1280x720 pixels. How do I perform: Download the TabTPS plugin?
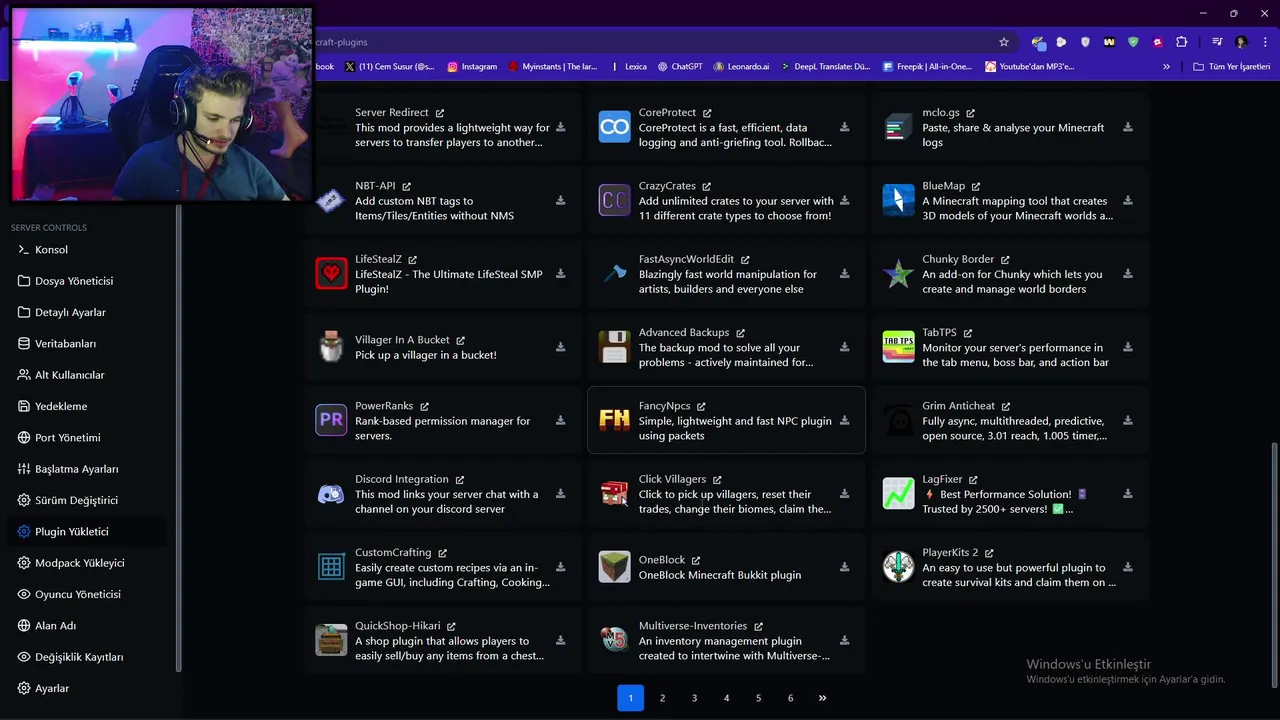coord(1128,347)
